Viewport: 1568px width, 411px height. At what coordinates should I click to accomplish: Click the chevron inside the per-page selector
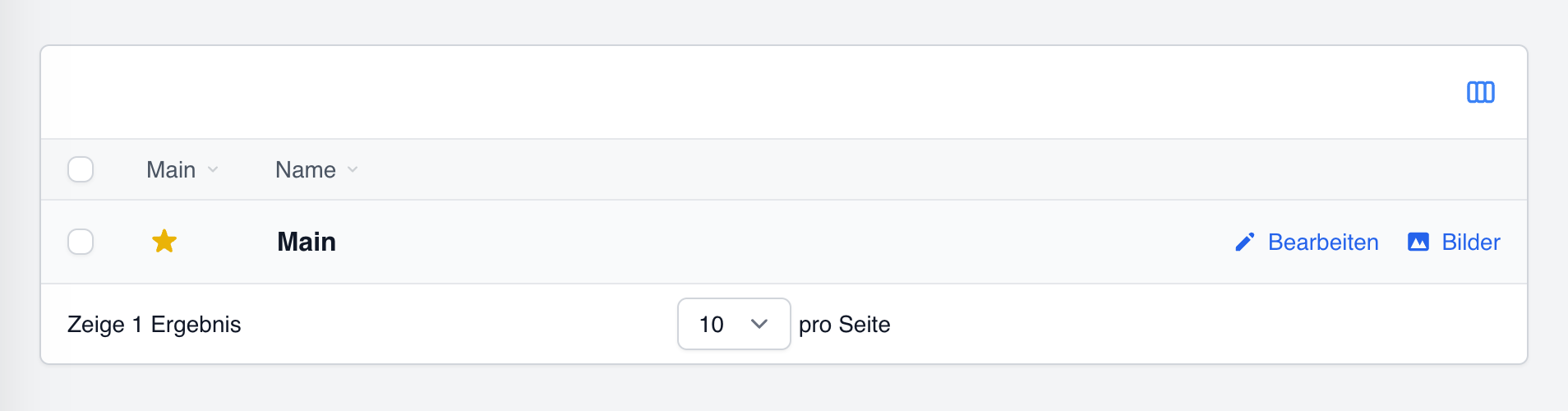[759, 324]
